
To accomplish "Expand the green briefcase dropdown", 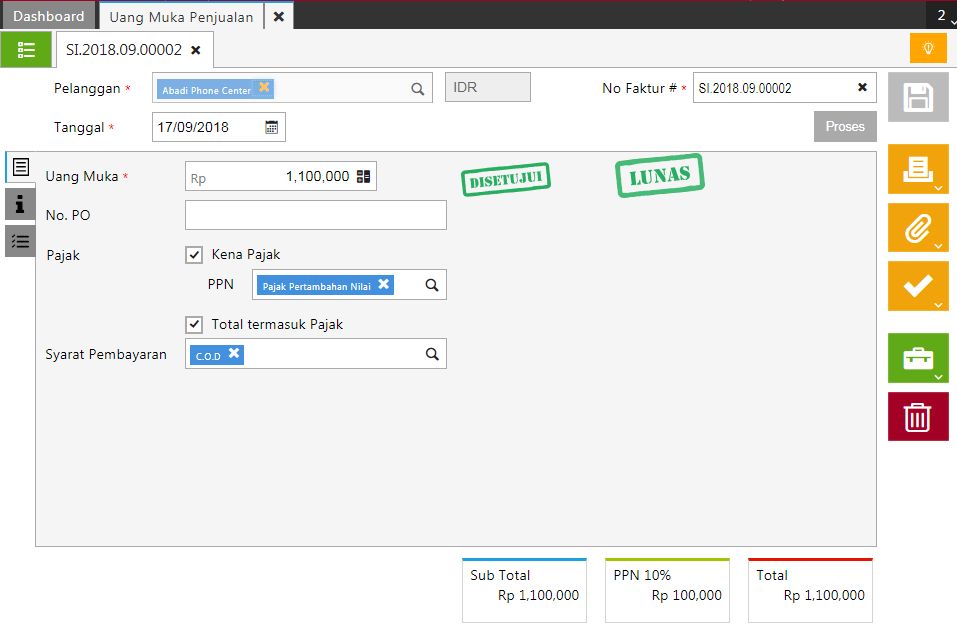I will coord(938,377).
